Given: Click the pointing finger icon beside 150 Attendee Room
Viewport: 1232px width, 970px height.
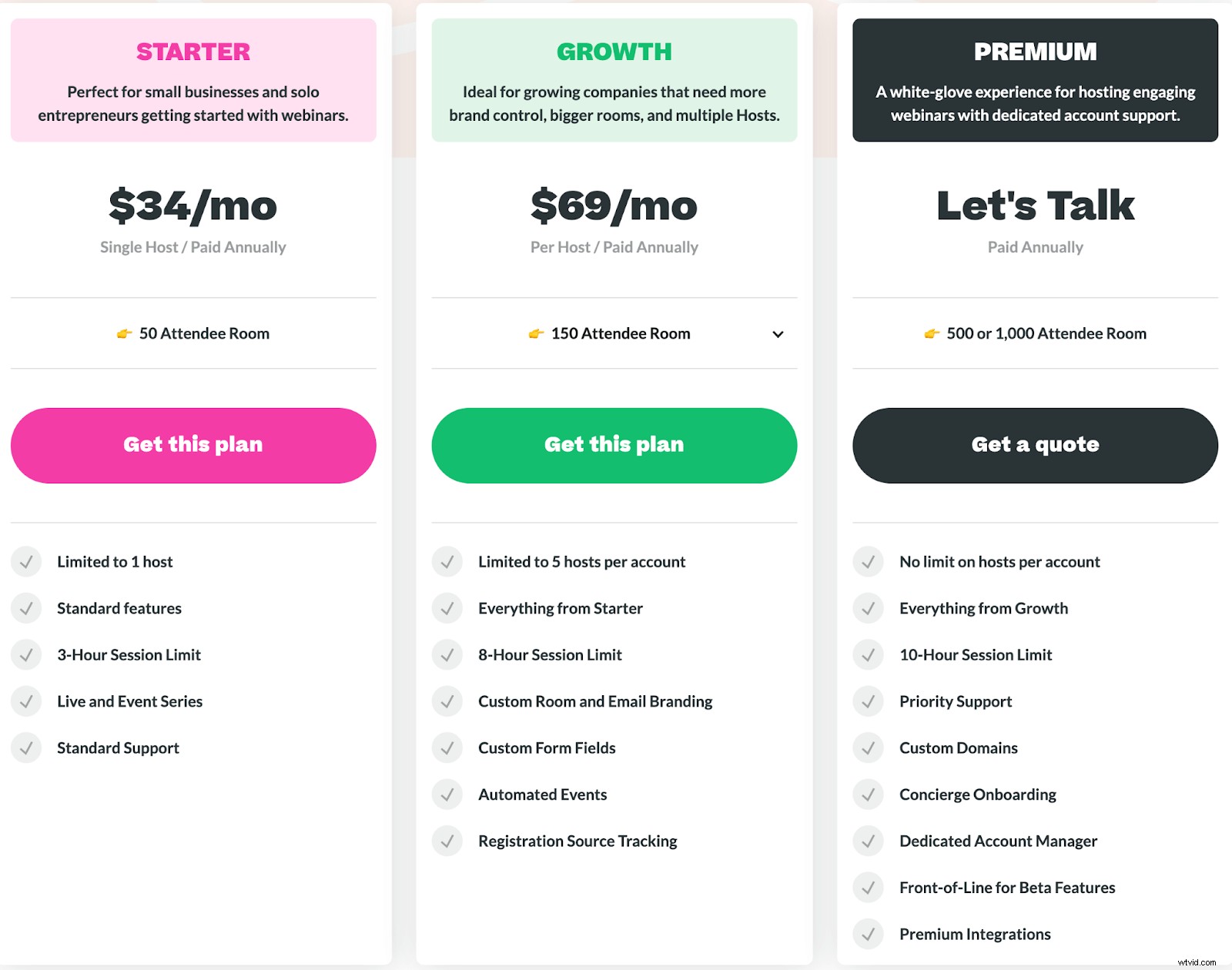Looking at the screenshot, I should coord(537,333).
